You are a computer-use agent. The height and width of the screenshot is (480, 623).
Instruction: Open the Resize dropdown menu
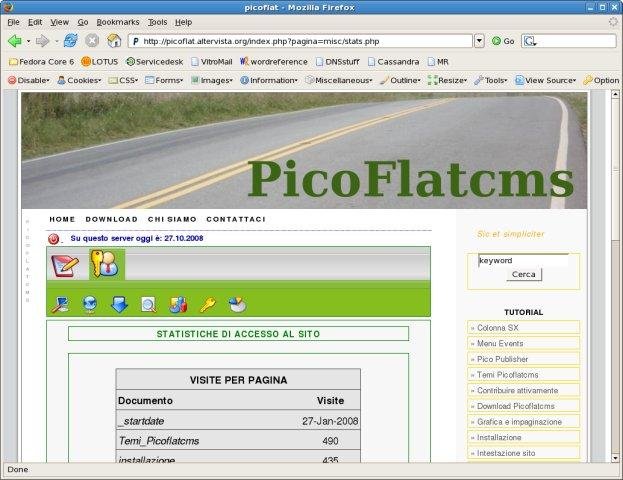[447, 80]
